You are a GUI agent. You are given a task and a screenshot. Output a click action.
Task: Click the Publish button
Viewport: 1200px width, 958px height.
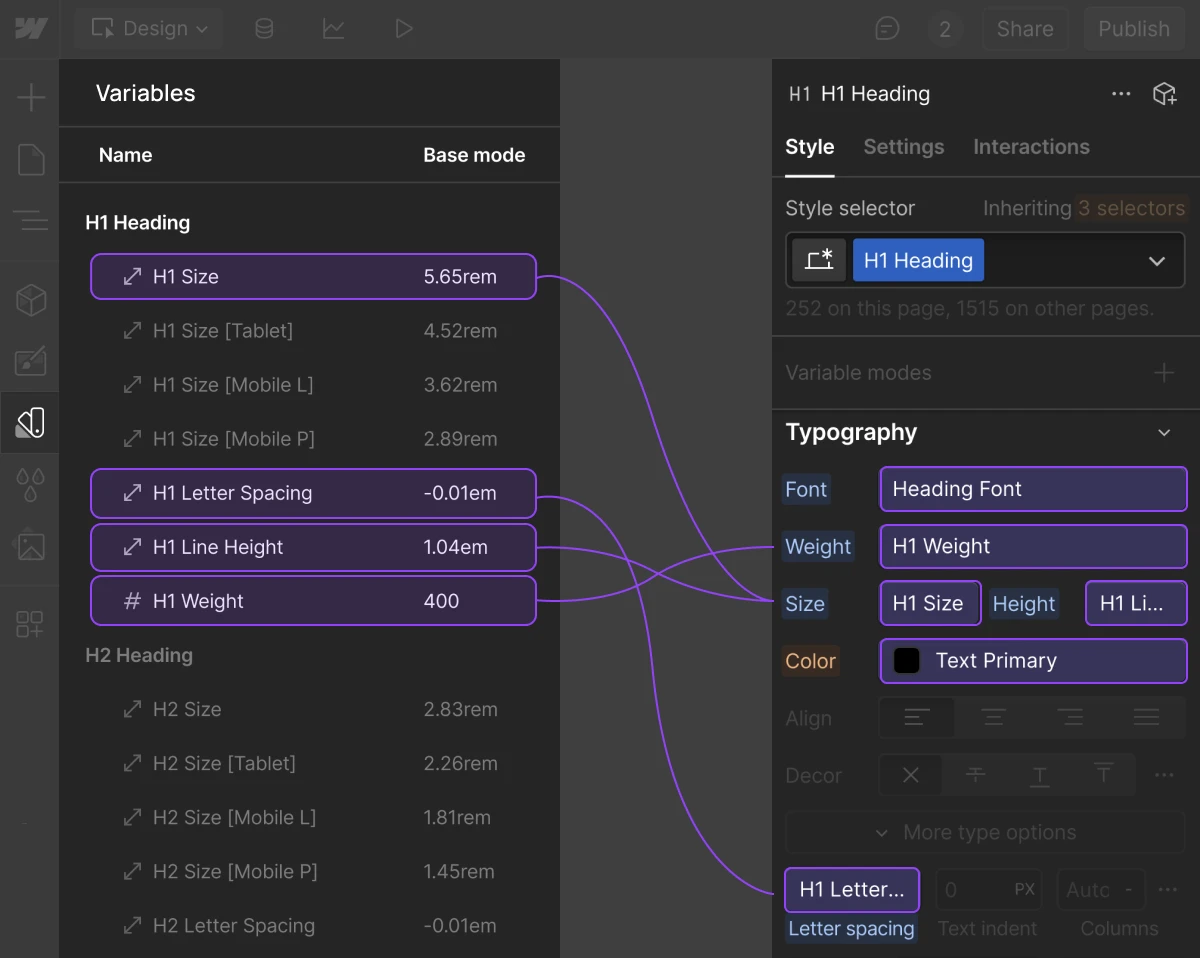click(1133, 28)
